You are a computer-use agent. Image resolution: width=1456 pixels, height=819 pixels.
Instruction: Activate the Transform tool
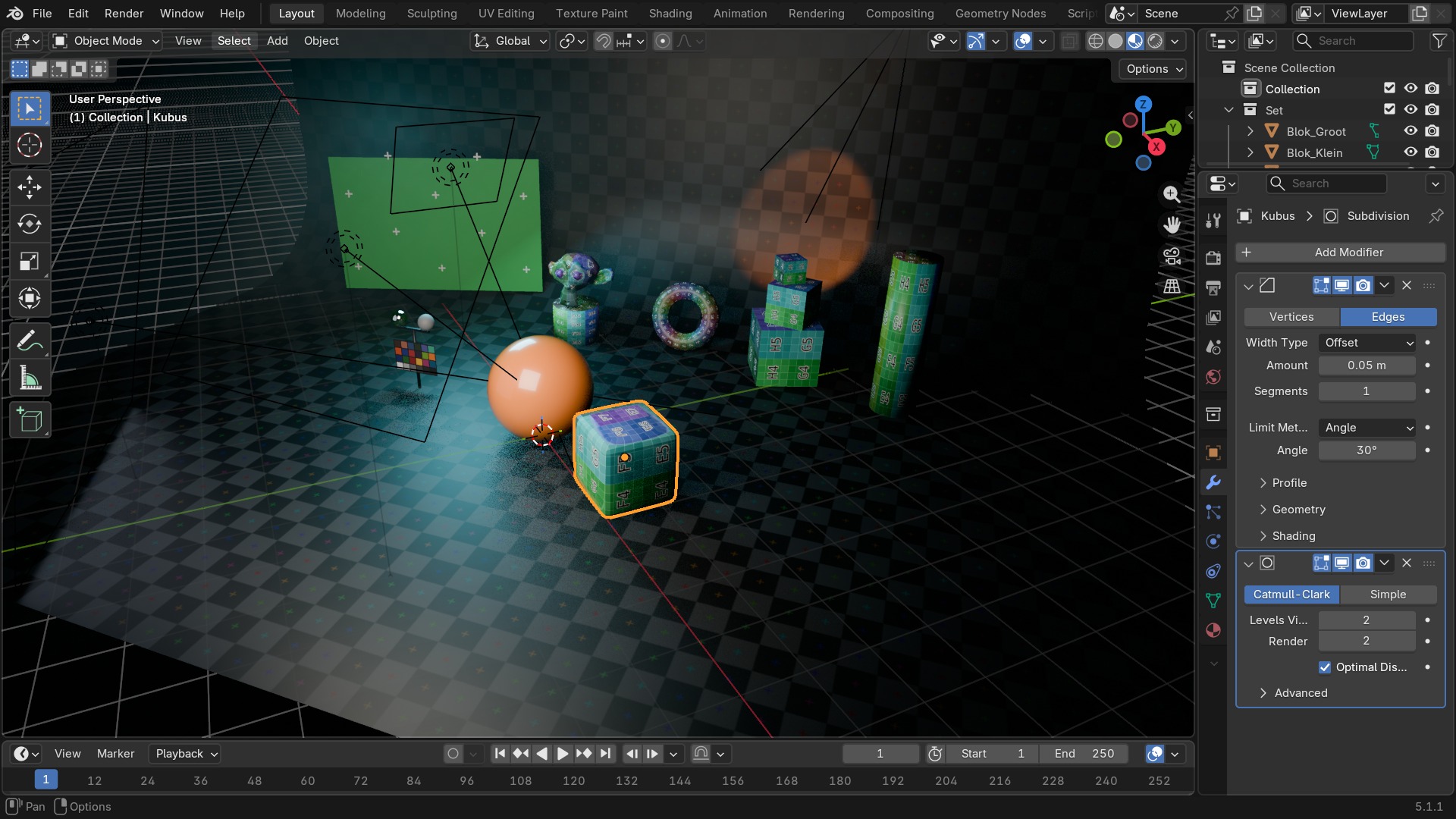pyautogui.click(x=30, y=299)
